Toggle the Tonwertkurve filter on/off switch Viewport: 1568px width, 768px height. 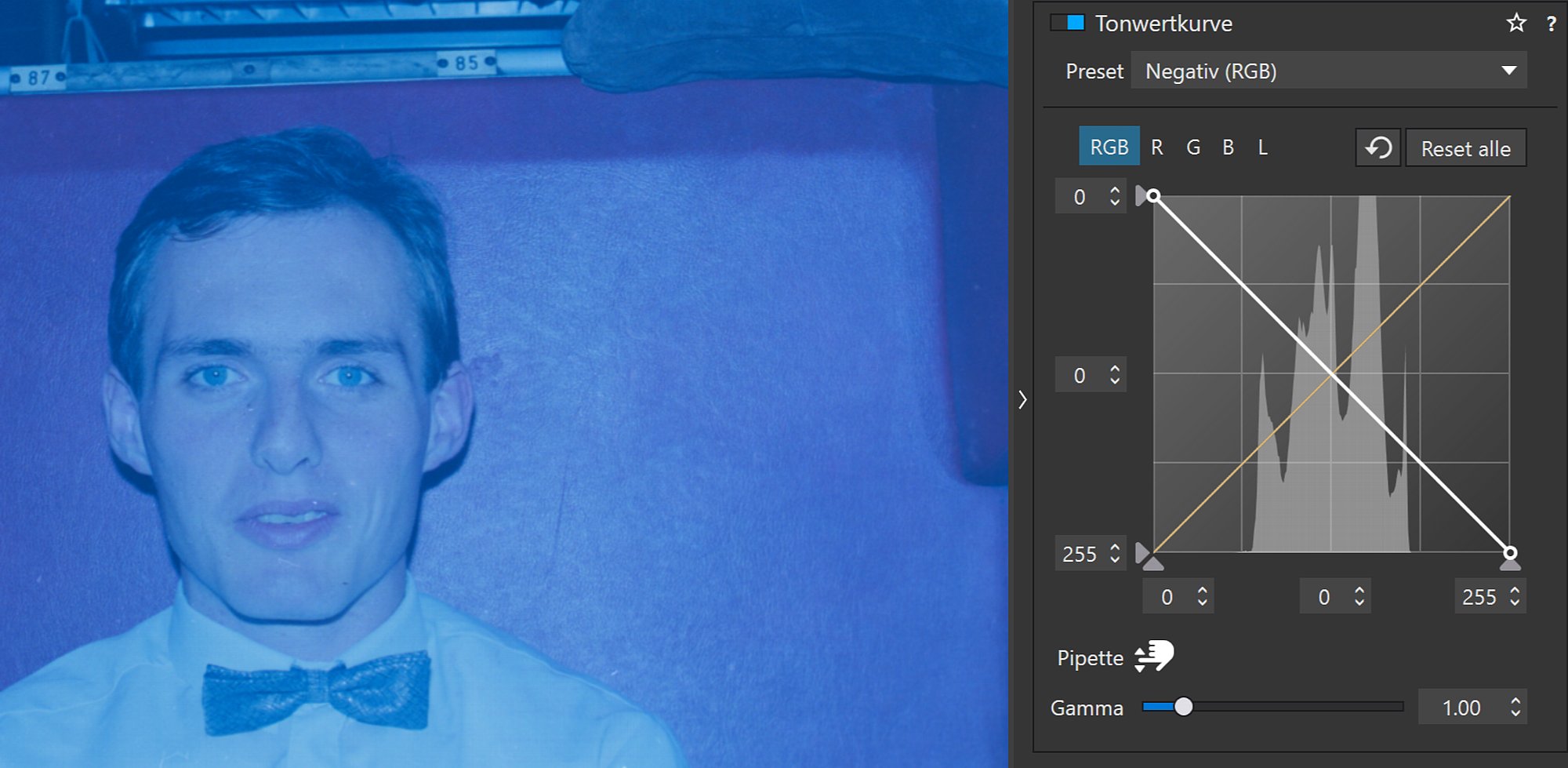1068,23
